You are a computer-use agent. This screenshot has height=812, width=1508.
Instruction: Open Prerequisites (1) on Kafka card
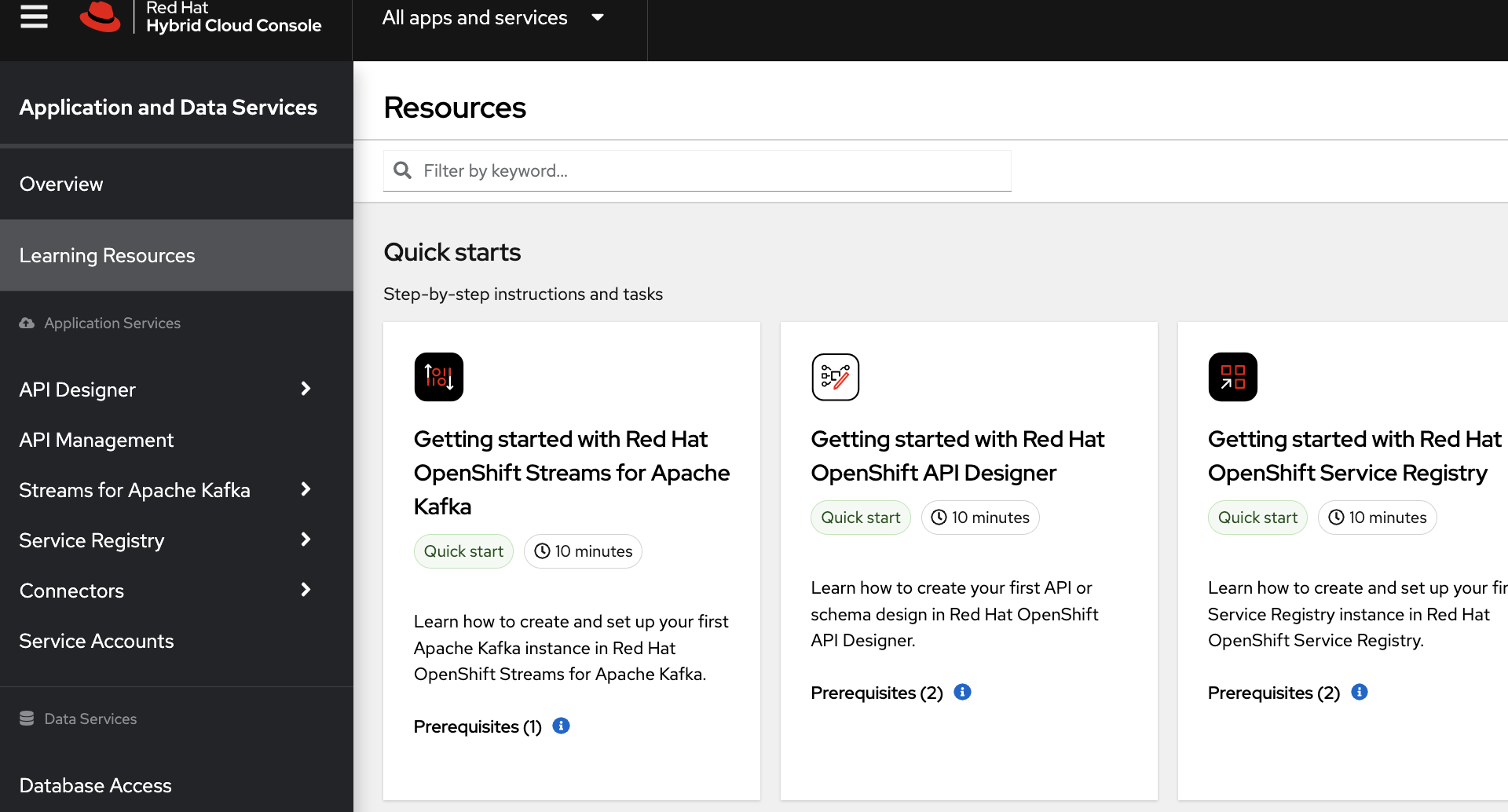pos(478,726)
